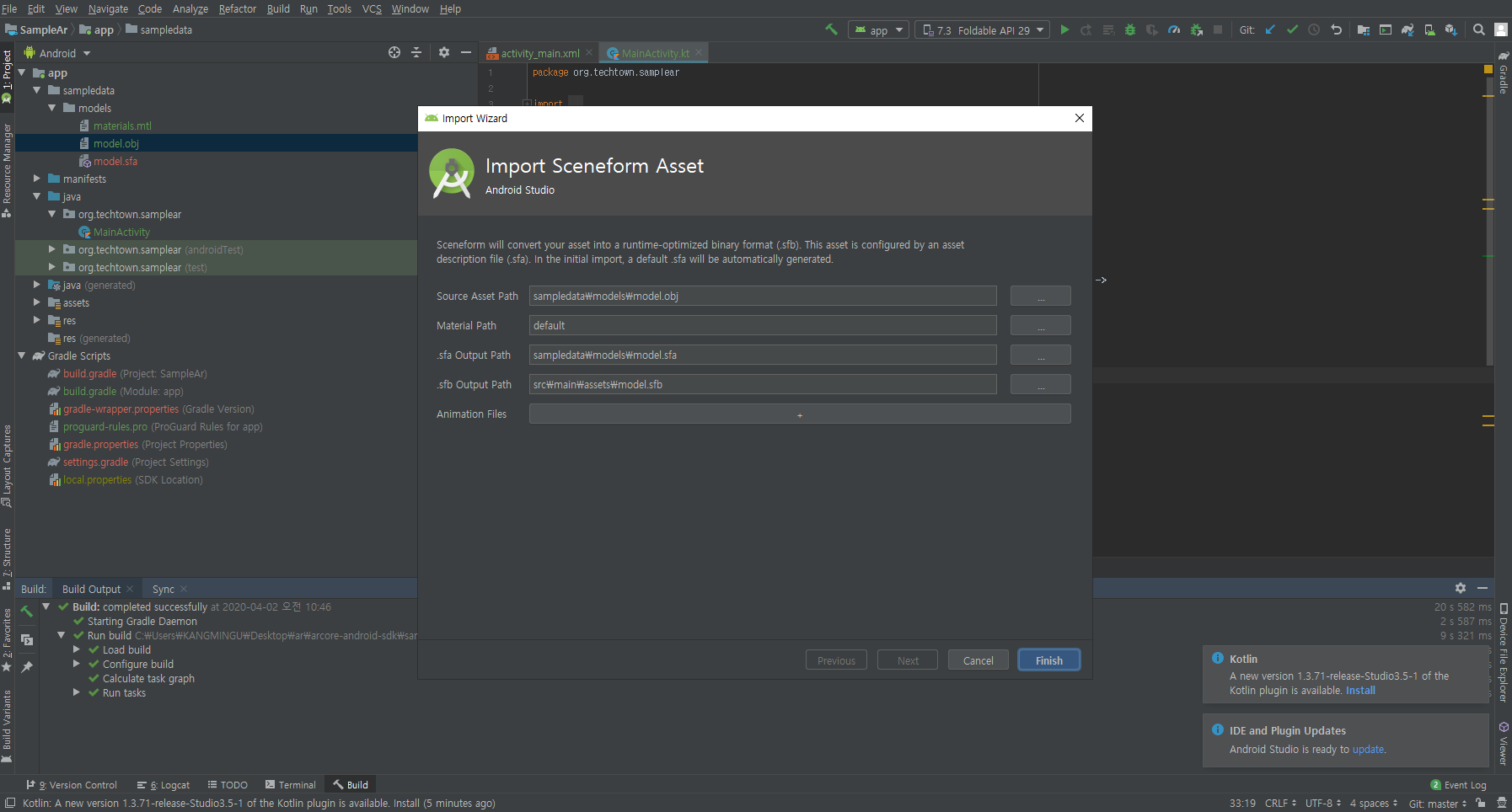The height and width of the screenshot is (812, 1512).
Task: Expand the assets folder
Action: point(37,302)
